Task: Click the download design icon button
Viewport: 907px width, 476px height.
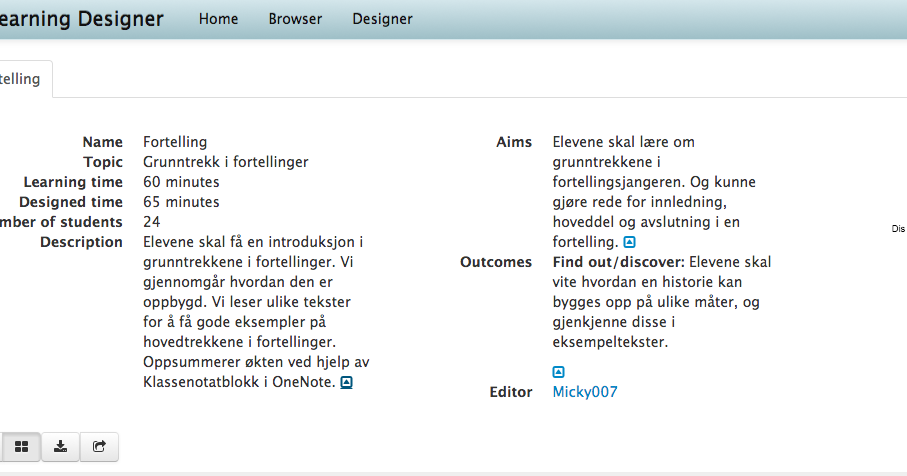Action: [x=61, y=446]
